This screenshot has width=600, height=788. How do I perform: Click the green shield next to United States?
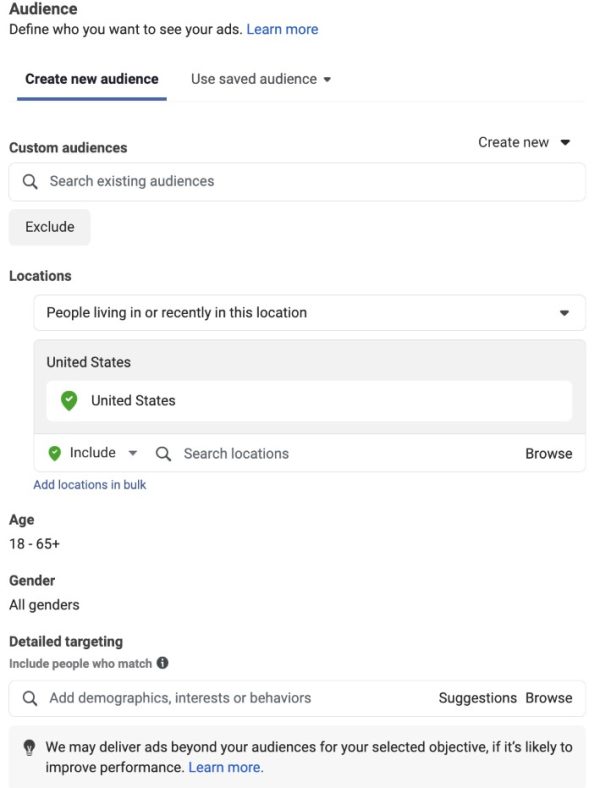pyautogui.click(x=69, y=401)
